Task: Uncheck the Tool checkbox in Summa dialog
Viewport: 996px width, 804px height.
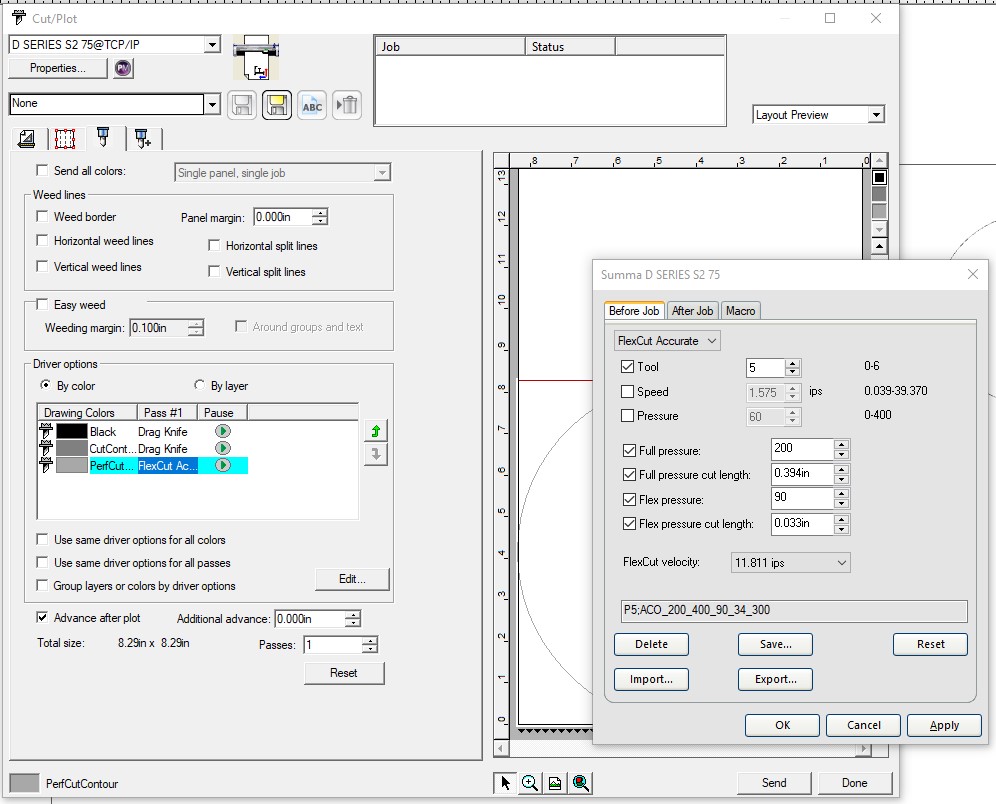Action: coord(628,366)
